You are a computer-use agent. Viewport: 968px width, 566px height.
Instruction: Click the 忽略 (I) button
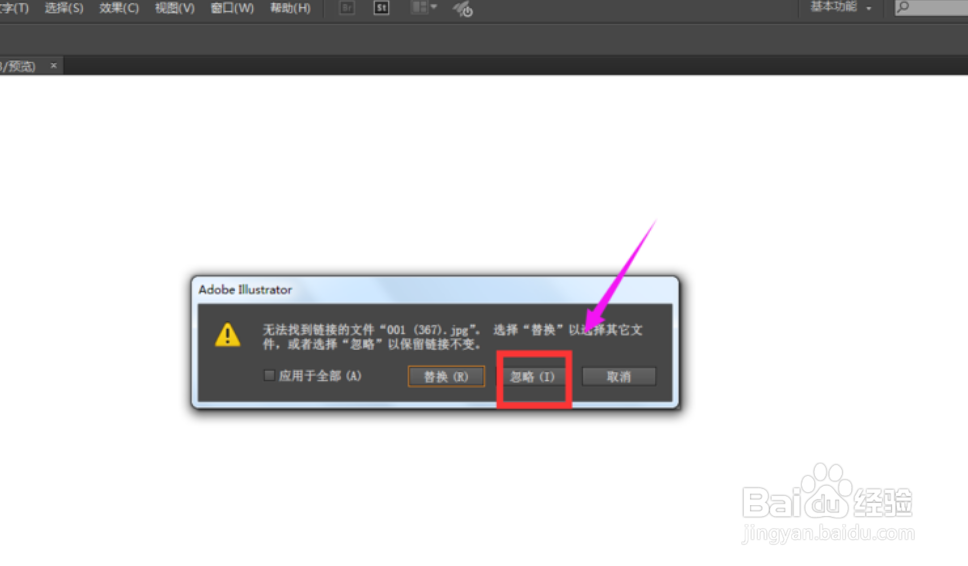532,377
